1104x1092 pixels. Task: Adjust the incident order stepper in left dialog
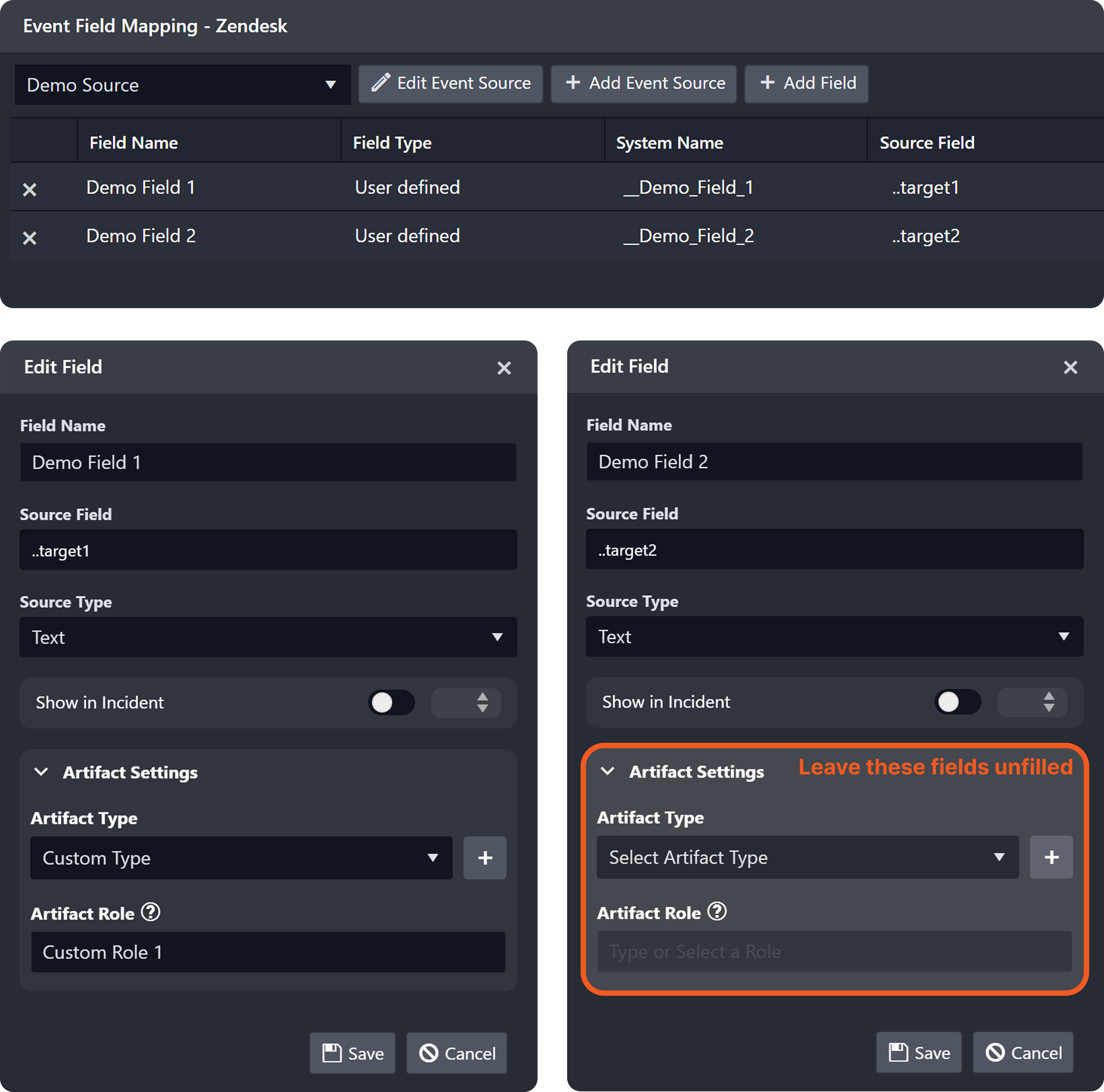tap(482, 702)
